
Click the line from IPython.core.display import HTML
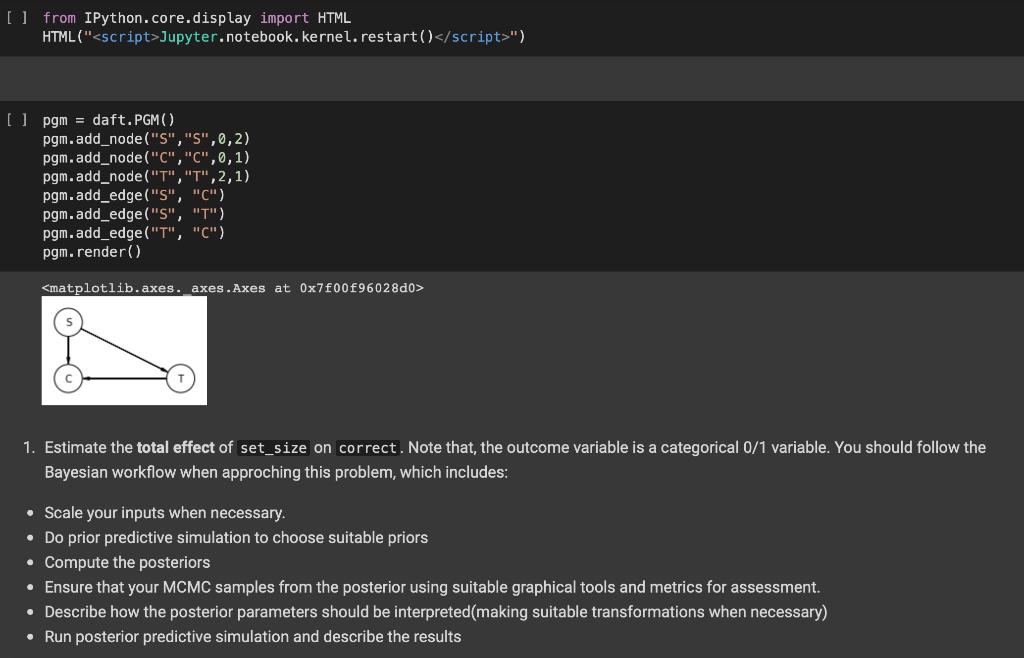tap(196, 17)
